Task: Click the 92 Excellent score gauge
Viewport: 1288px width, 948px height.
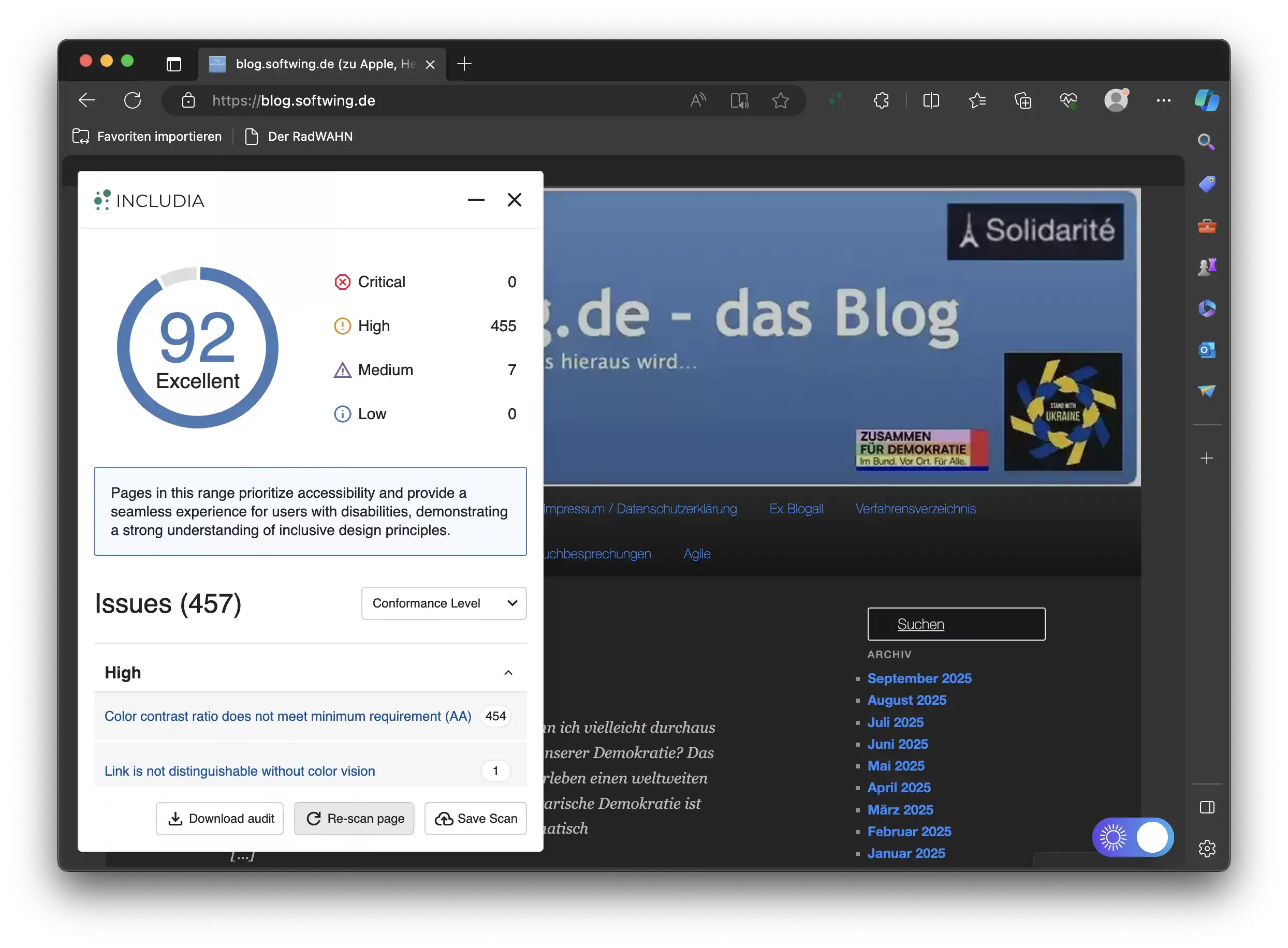Action: (x=197, y=348)
